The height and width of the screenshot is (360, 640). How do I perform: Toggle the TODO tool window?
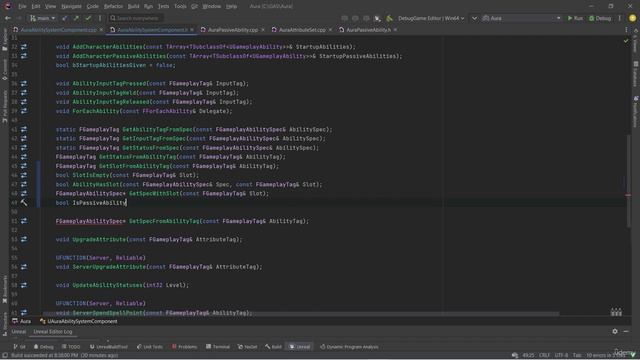[71, 347]
